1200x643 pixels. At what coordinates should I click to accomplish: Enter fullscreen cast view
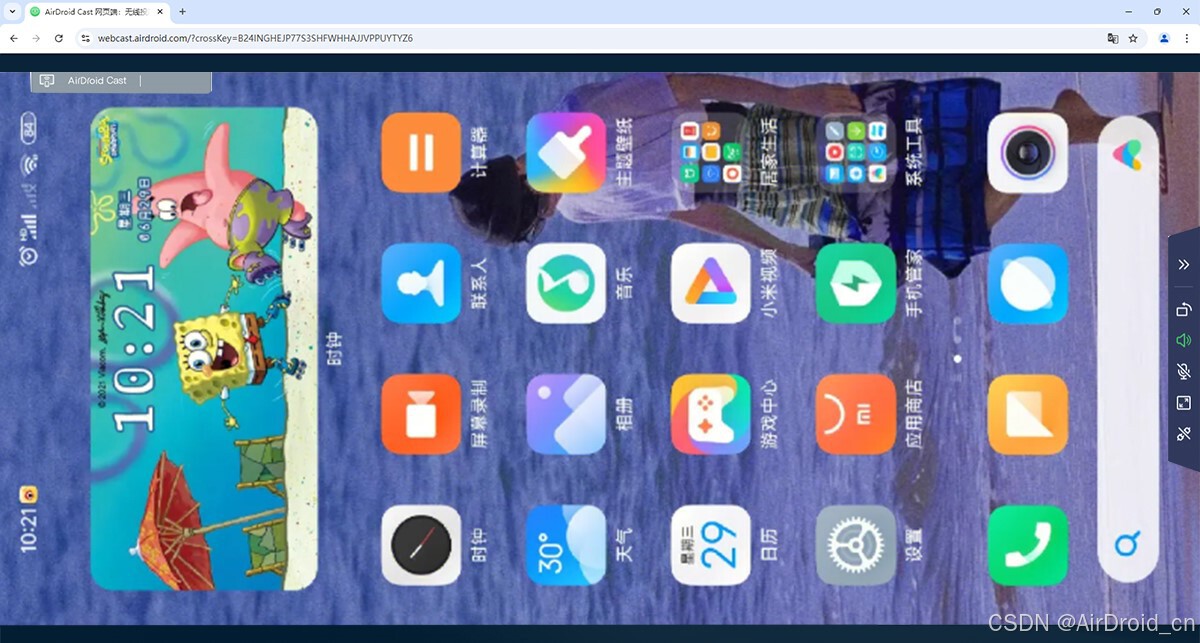click(1183, 402)
